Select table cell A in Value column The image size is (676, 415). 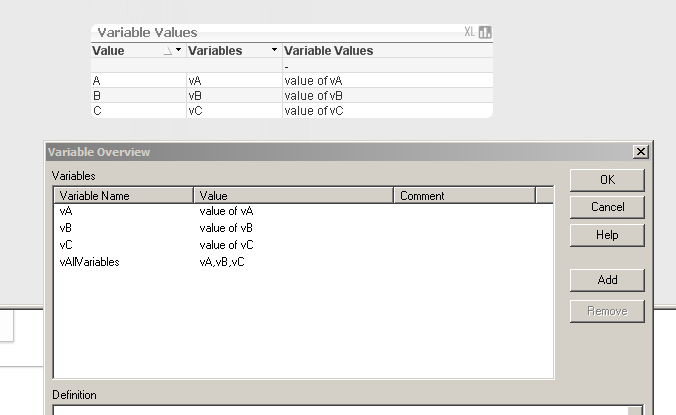tap(138, 81)
